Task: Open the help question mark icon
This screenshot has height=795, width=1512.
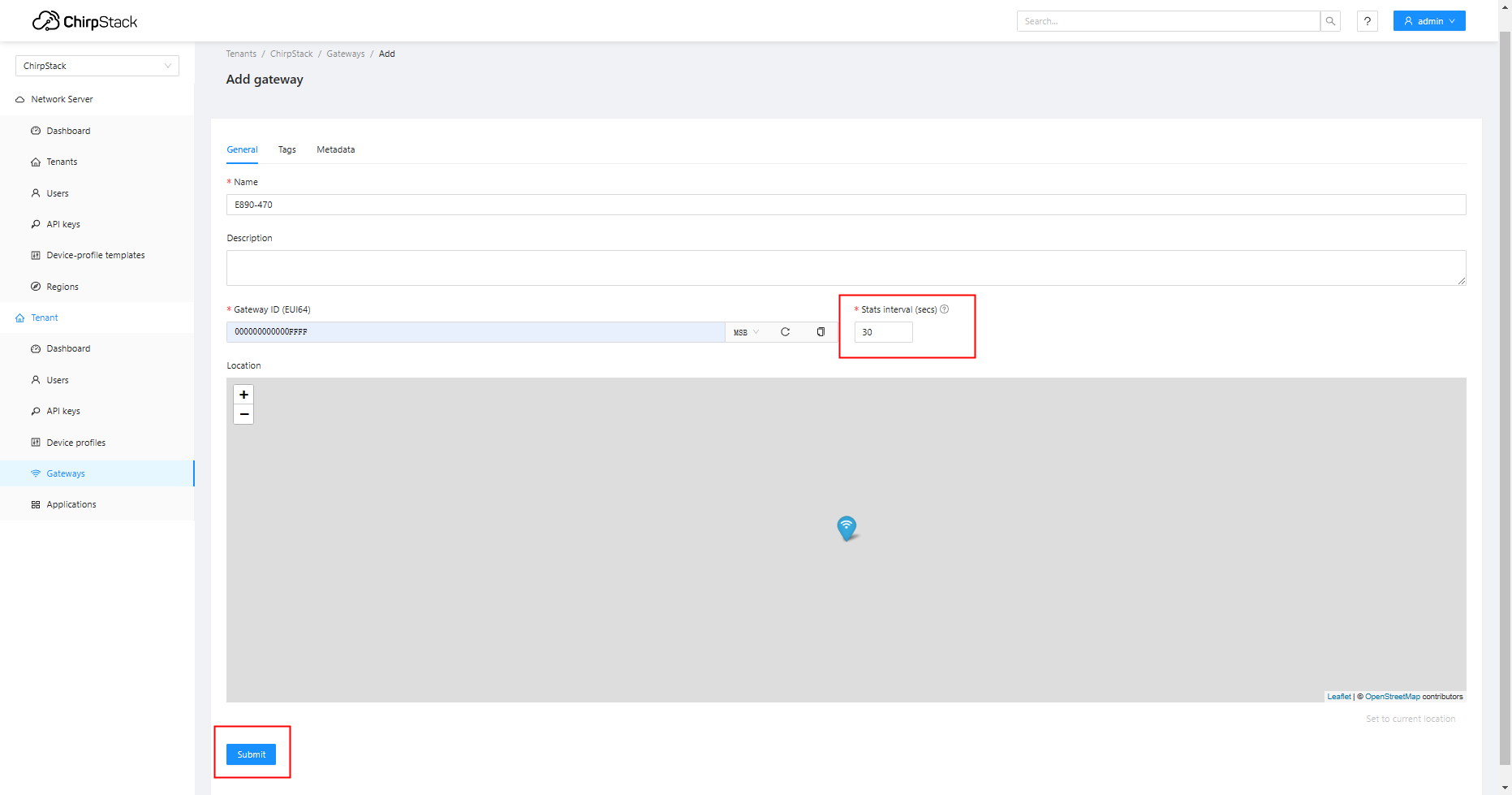Action: [x=1368, y=21]
